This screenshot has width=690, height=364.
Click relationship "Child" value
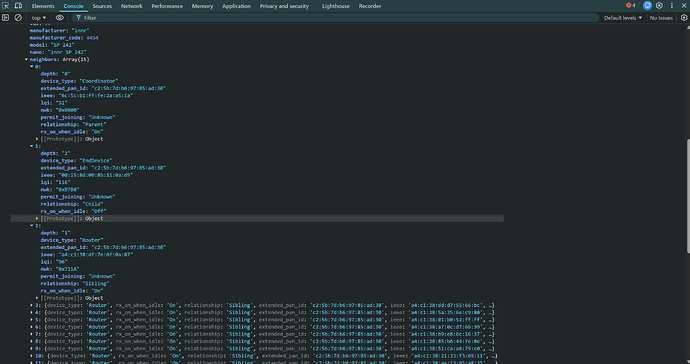[93, 204]
